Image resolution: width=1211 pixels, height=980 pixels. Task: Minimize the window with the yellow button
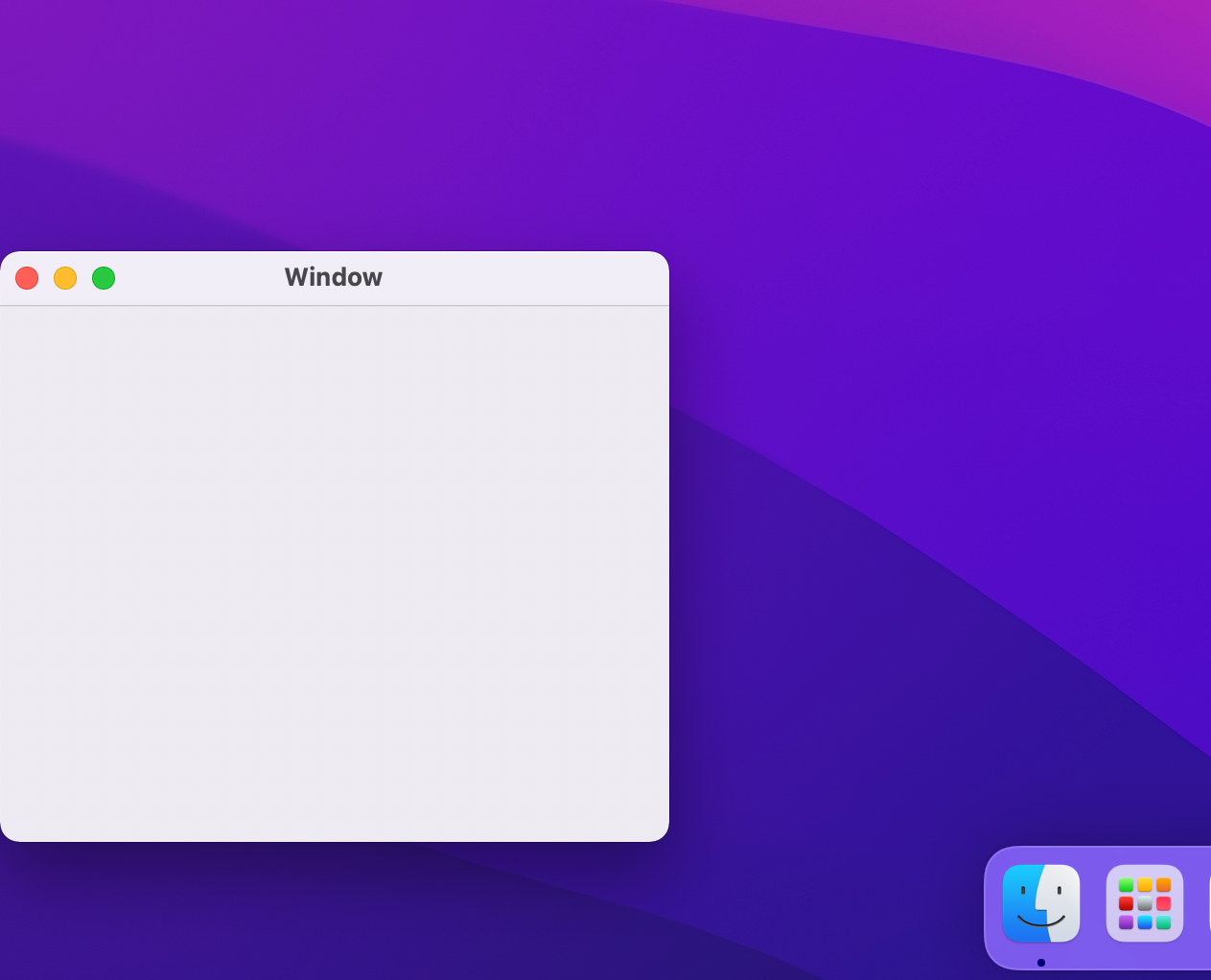[x=65, y=278]
